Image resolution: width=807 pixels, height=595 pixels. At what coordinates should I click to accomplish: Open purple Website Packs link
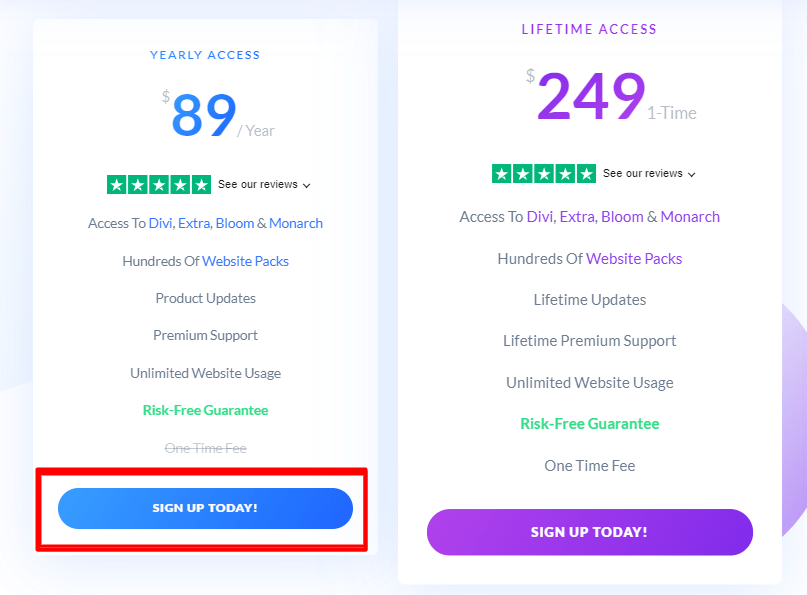[x=634, y=258]
